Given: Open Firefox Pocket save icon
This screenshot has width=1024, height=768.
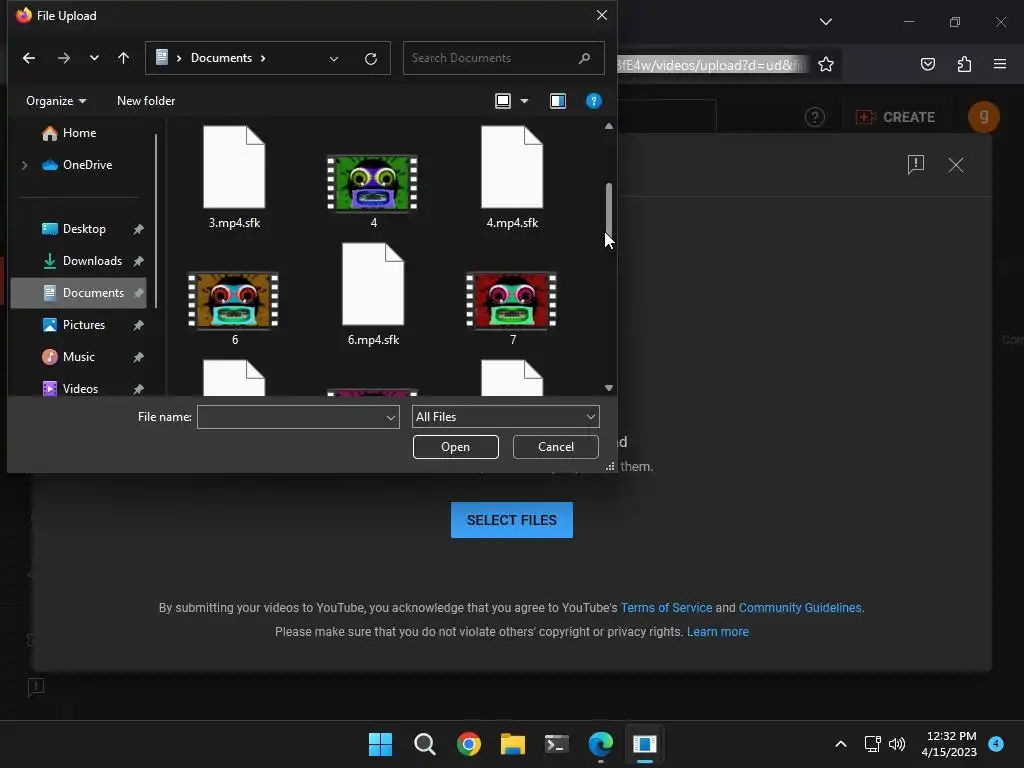Looking at the screenshot, I should tap(927, 64).
